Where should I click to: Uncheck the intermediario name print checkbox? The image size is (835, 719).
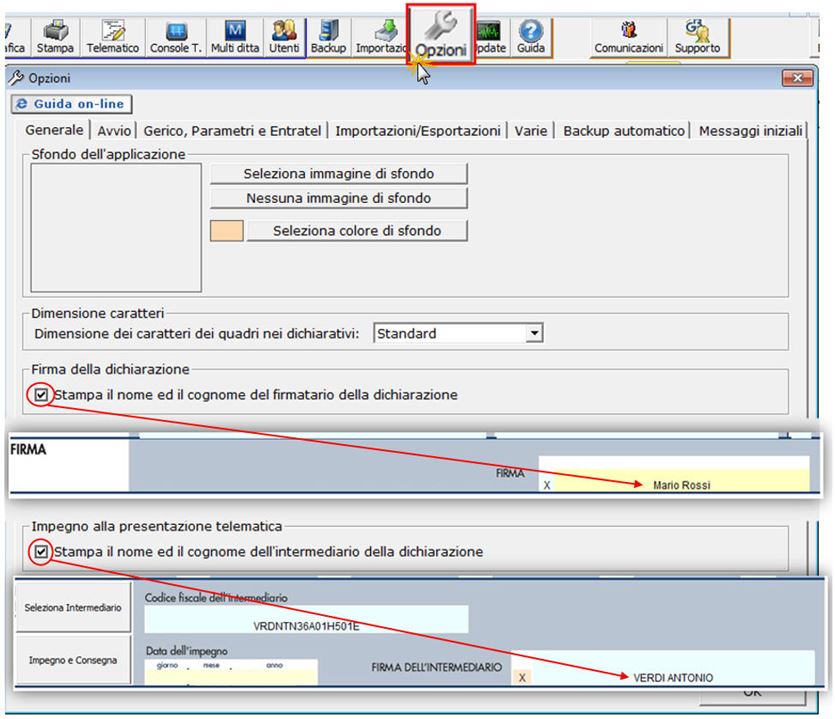pos(41,551)
